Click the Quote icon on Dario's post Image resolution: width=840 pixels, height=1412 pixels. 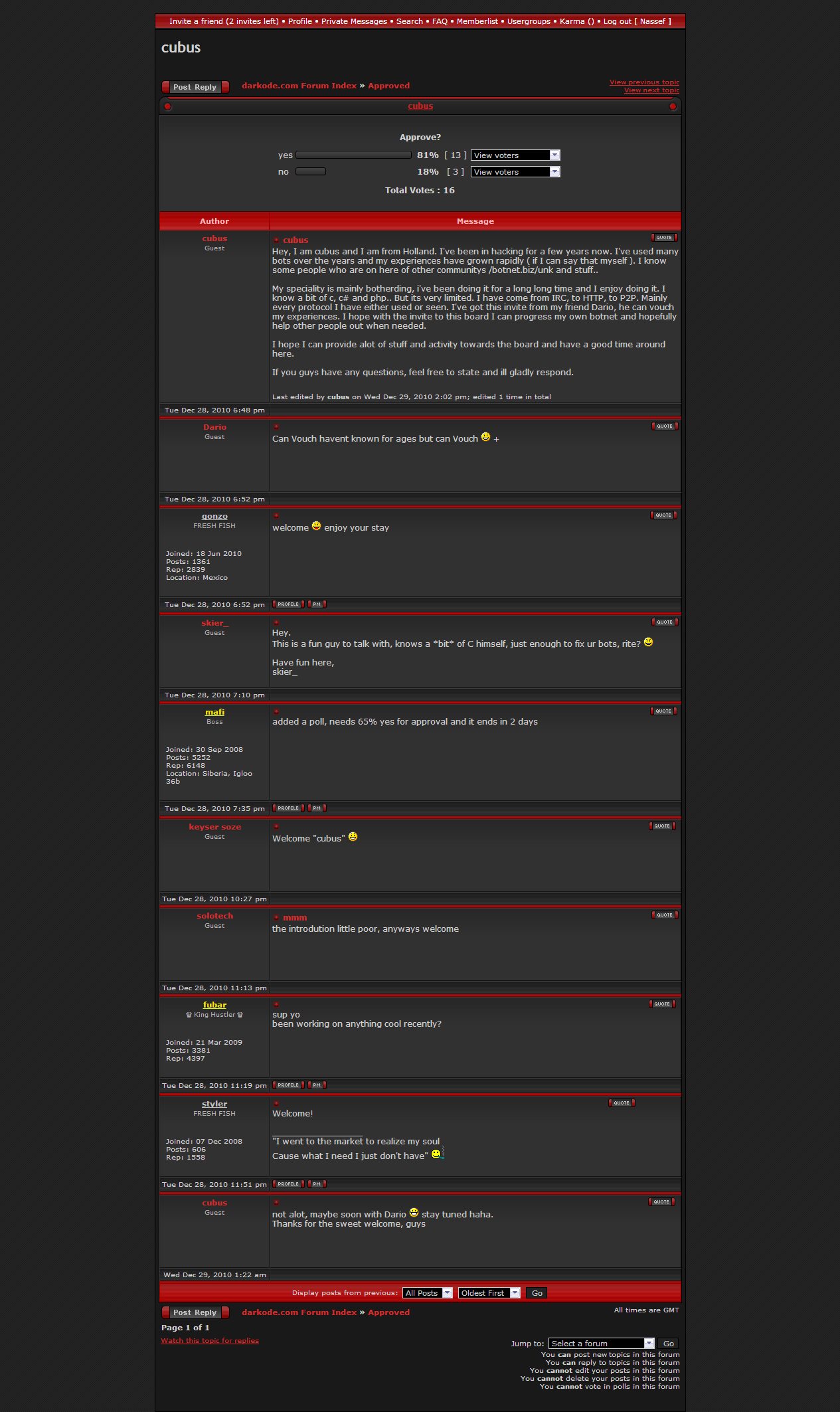(x=664, y=426)
